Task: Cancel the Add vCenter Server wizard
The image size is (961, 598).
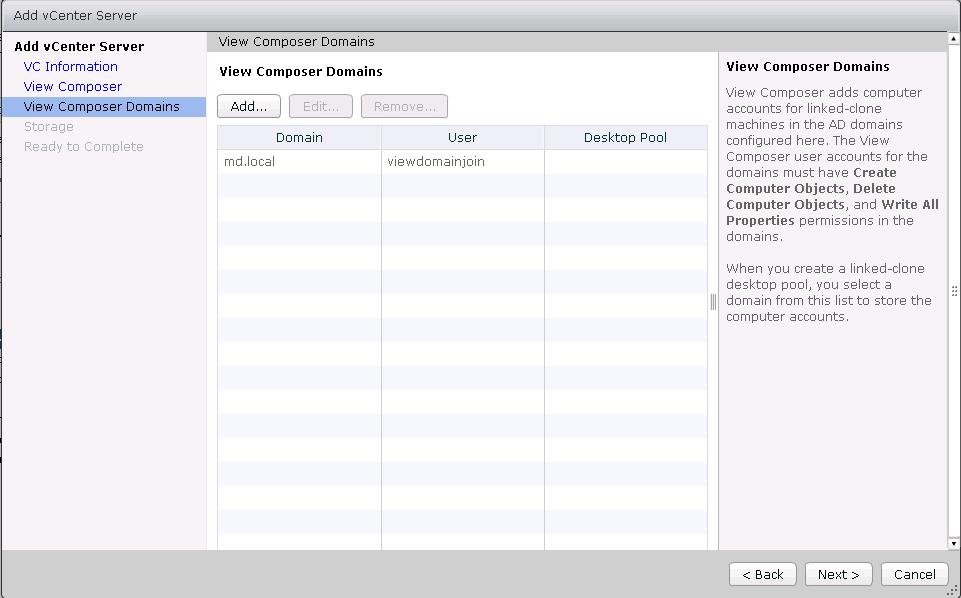Action: (x=914, y=574)
